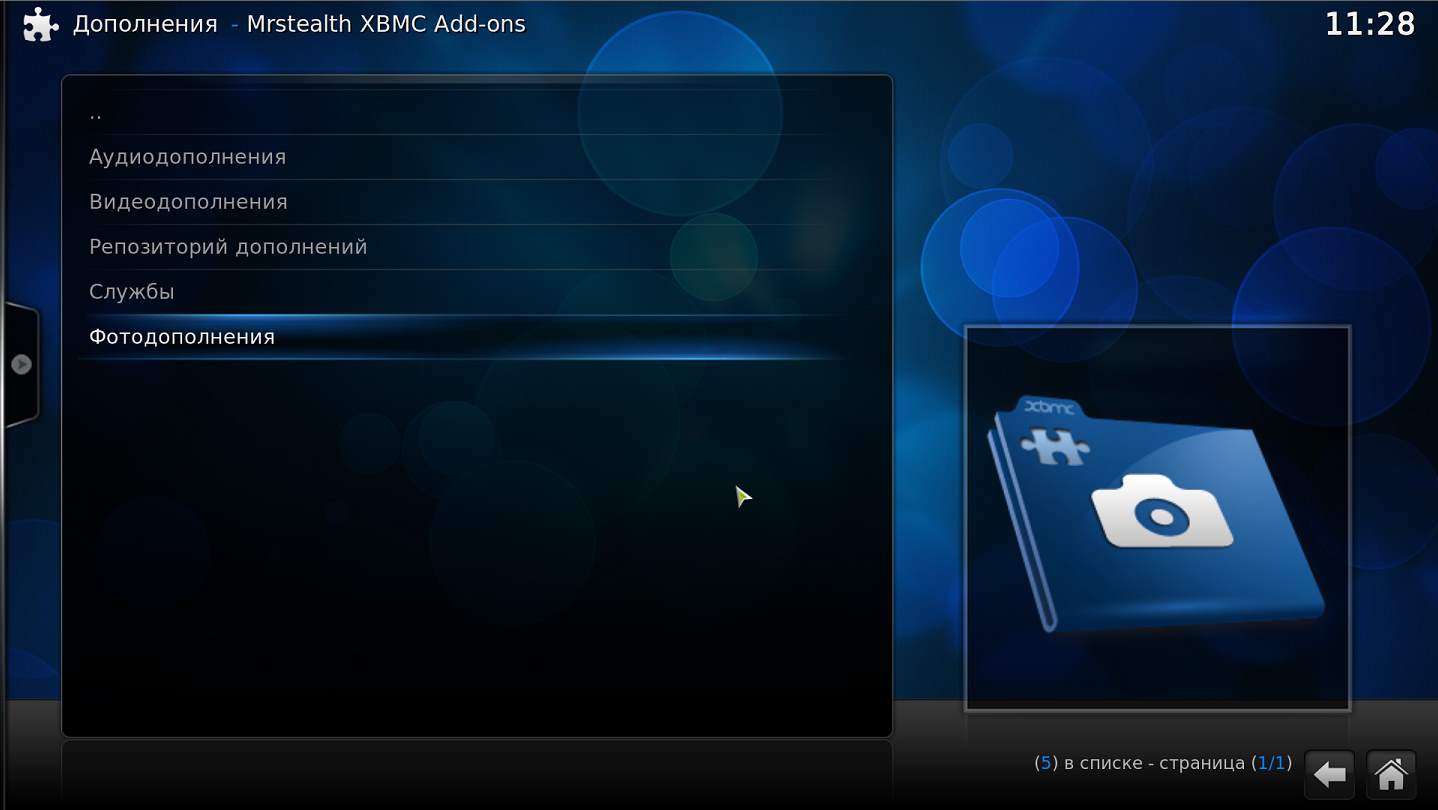This screenshot has width=1438, height=810.
Task: Click the photo add-ons folder thumbnail
Action: 1157,518
